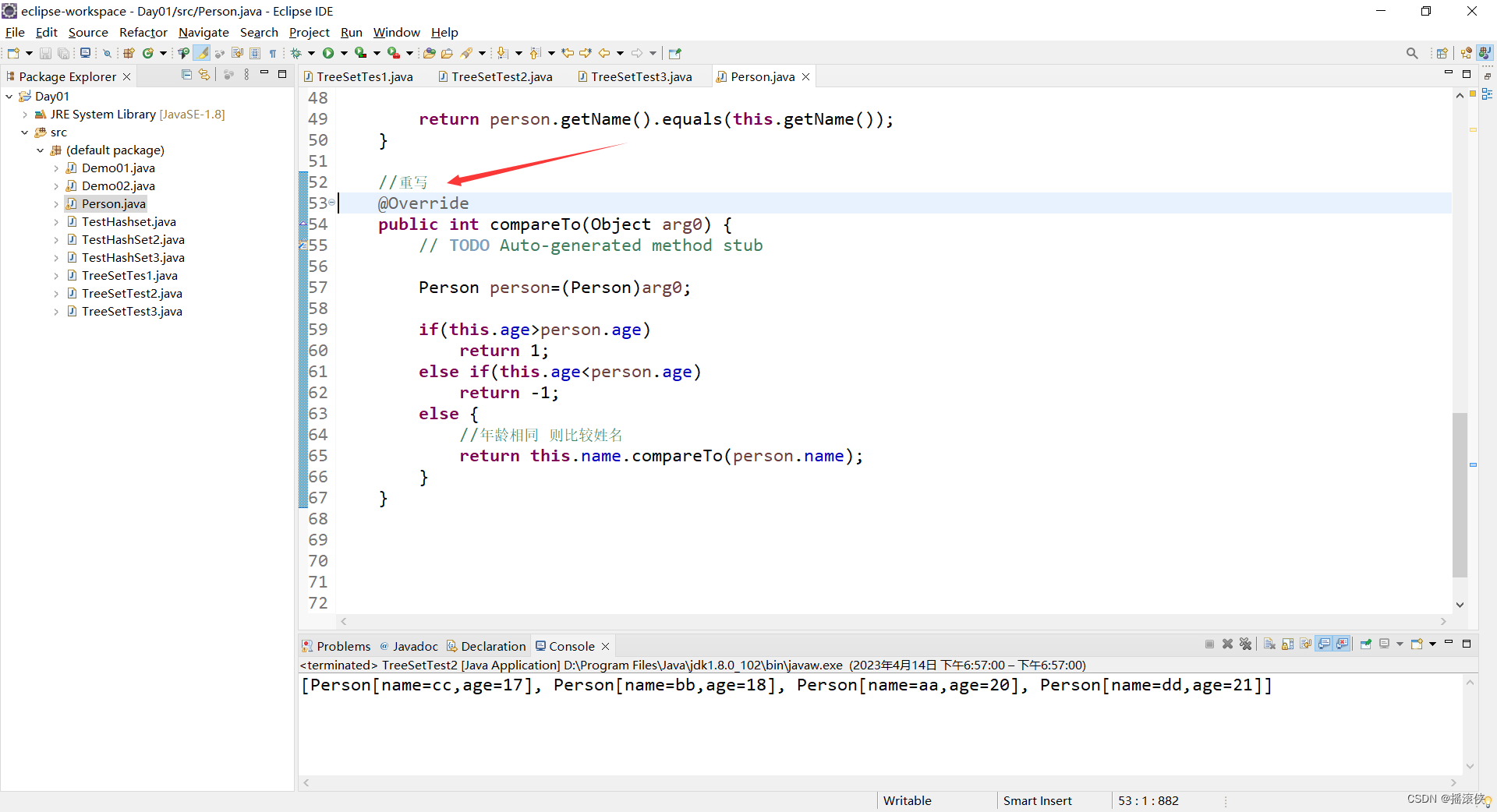The image size is (1497, 812).
Task: Collapse All in Package Explorer
Action: pyautogui.click(x=186, y=75)
